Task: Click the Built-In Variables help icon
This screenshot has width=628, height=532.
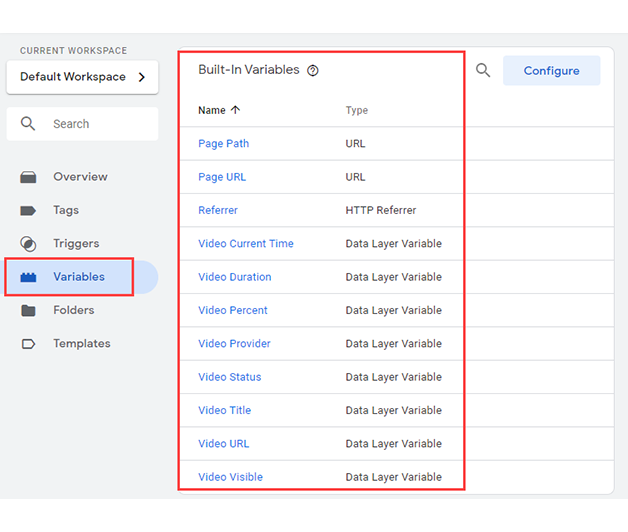Action: [313, 71]
